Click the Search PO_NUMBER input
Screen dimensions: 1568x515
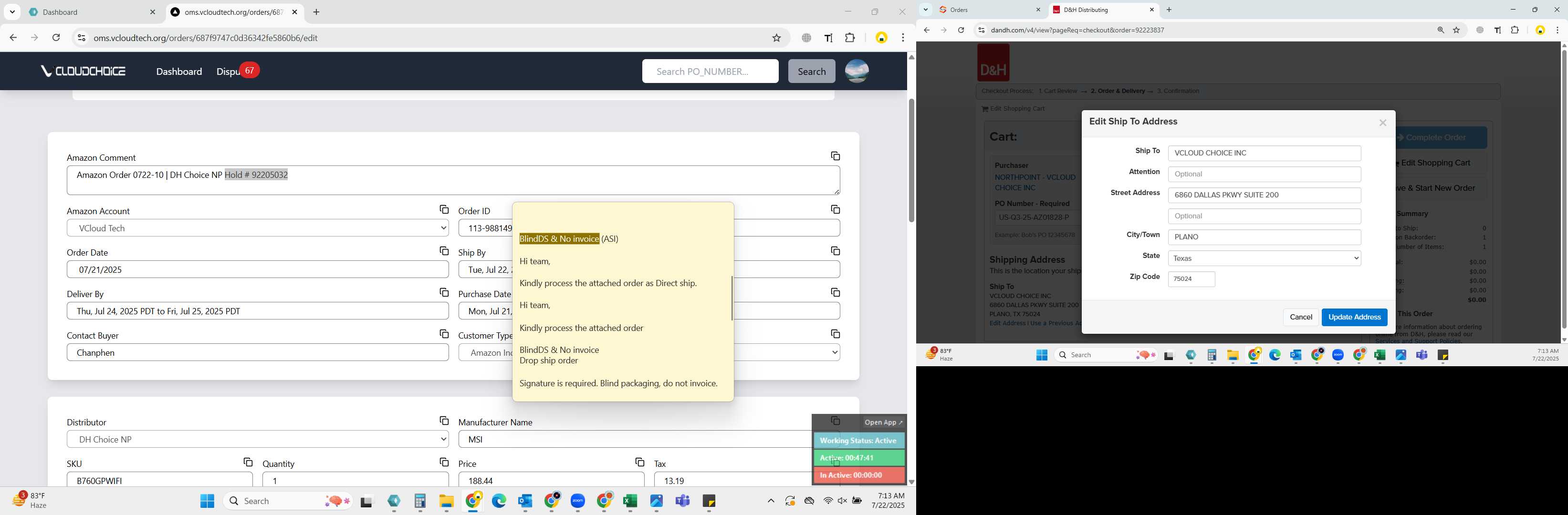coord(710,71)
